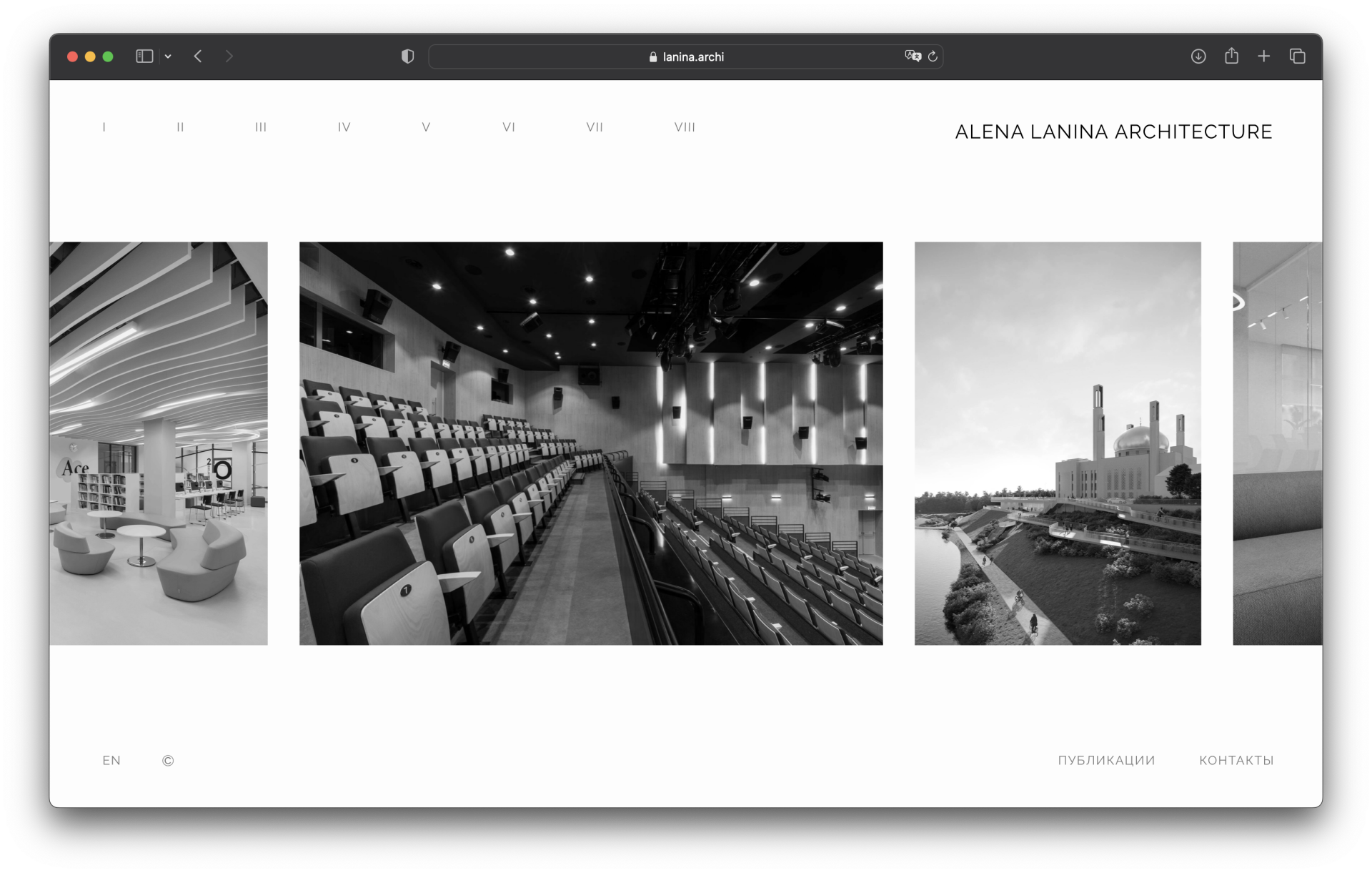Open section II in the navigation
This screenshot has height=873, width=1372.
(x=180, y=127)
